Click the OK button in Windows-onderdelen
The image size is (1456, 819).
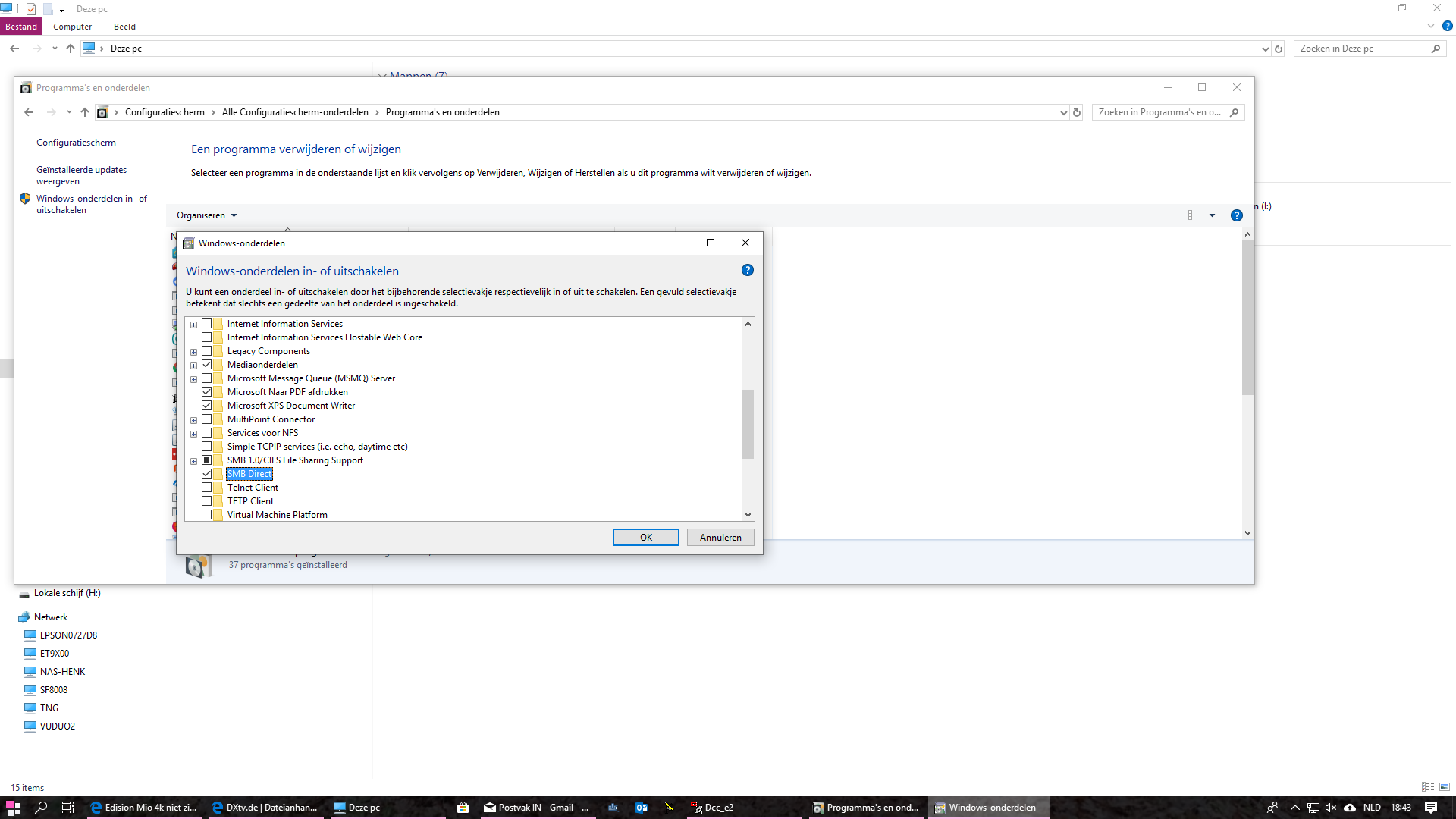pos(645,538)
